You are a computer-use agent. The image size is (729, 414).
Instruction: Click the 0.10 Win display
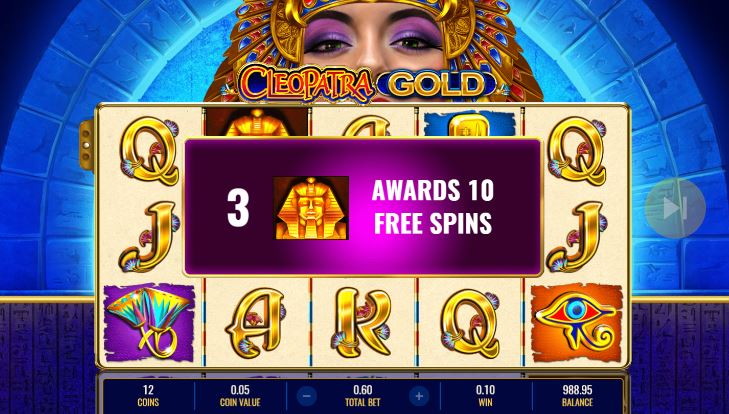click(485, 396)
